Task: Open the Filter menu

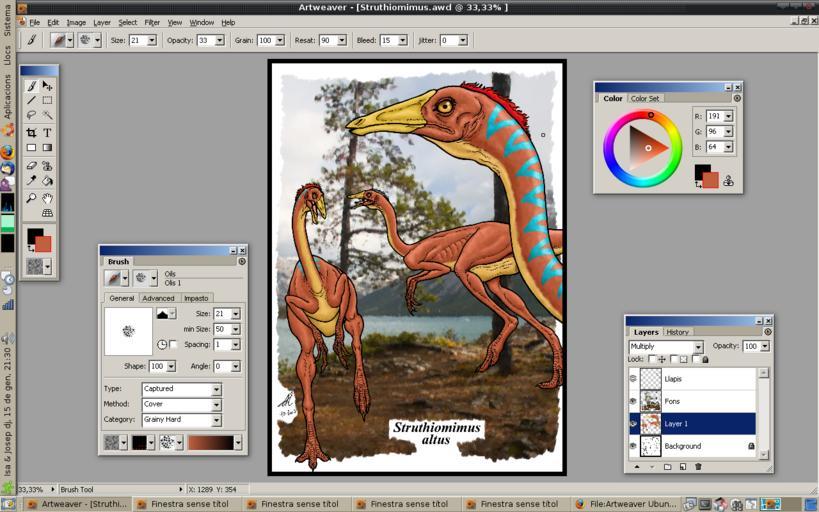Action: (x=152, y=22)
